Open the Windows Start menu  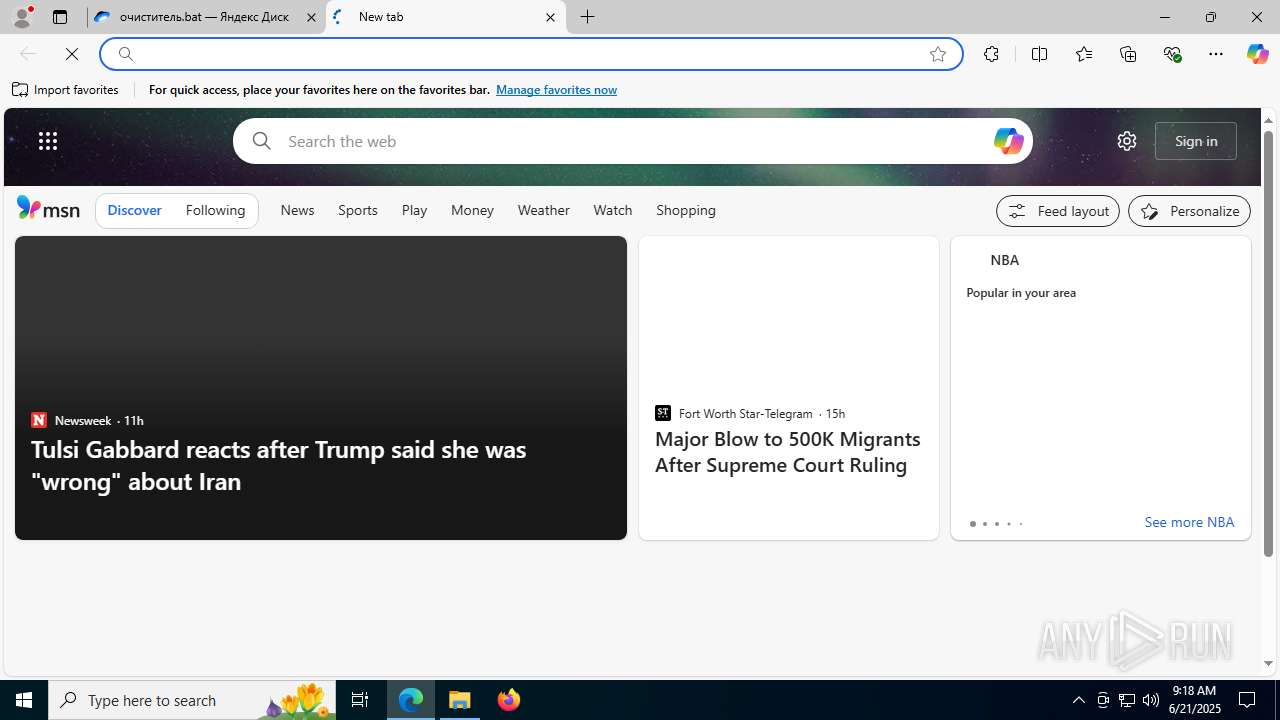[24, 700]
